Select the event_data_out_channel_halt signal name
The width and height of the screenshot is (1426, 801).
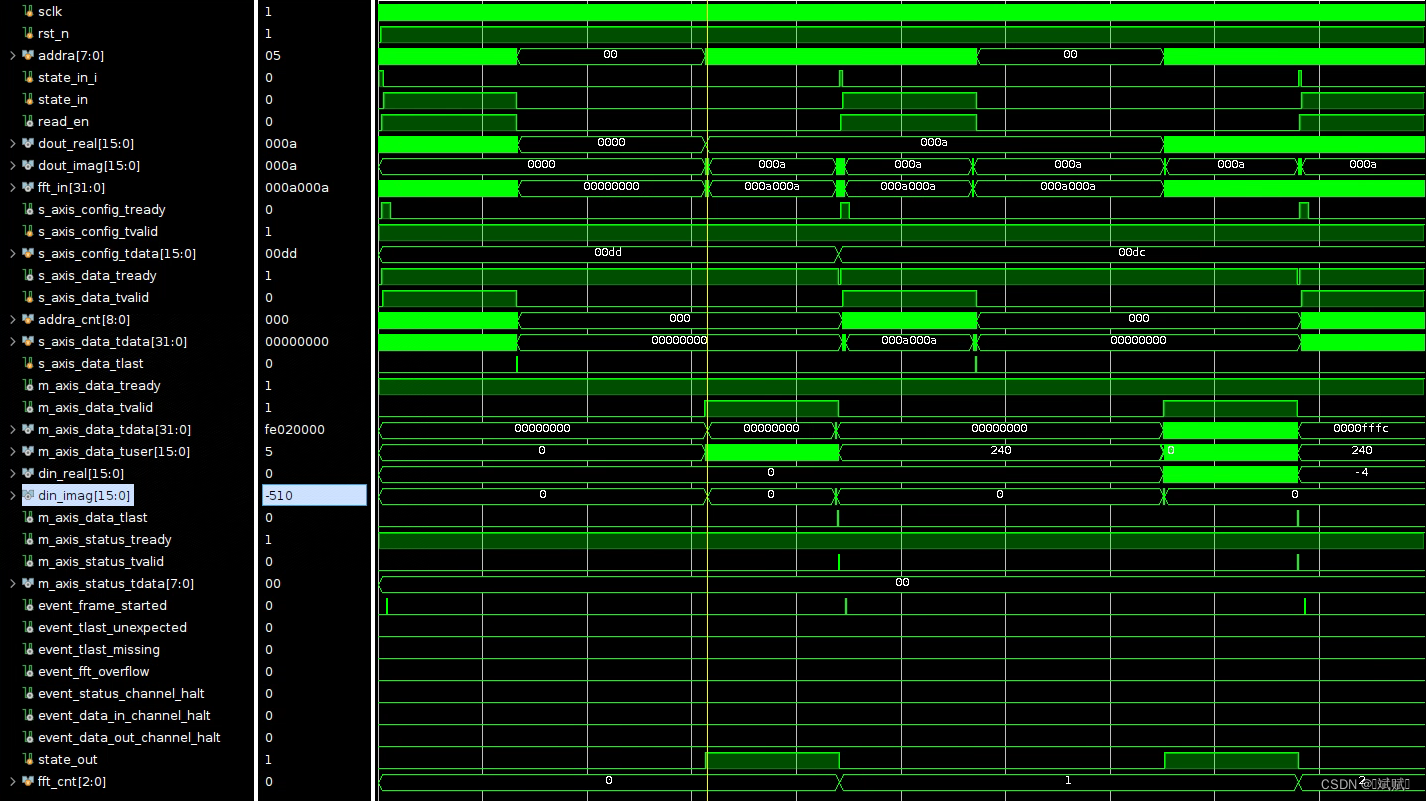point(129,738)
